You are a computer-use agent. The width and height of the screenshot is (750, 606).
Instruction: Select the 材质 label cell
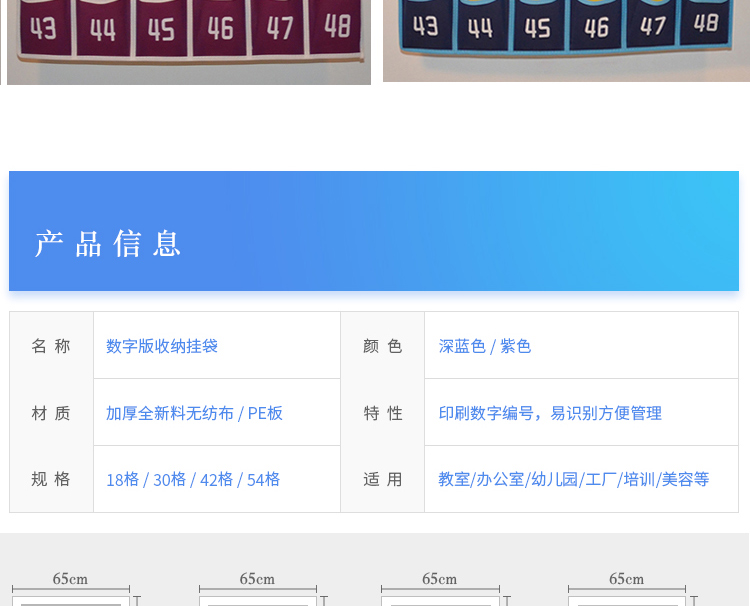[x=51, y=413]
